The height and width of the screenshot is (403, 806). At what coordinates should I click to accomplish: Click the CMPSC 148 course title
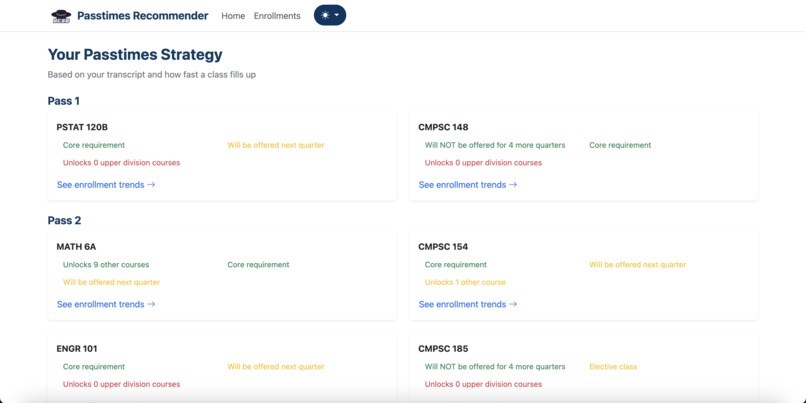tap(444, 127)
